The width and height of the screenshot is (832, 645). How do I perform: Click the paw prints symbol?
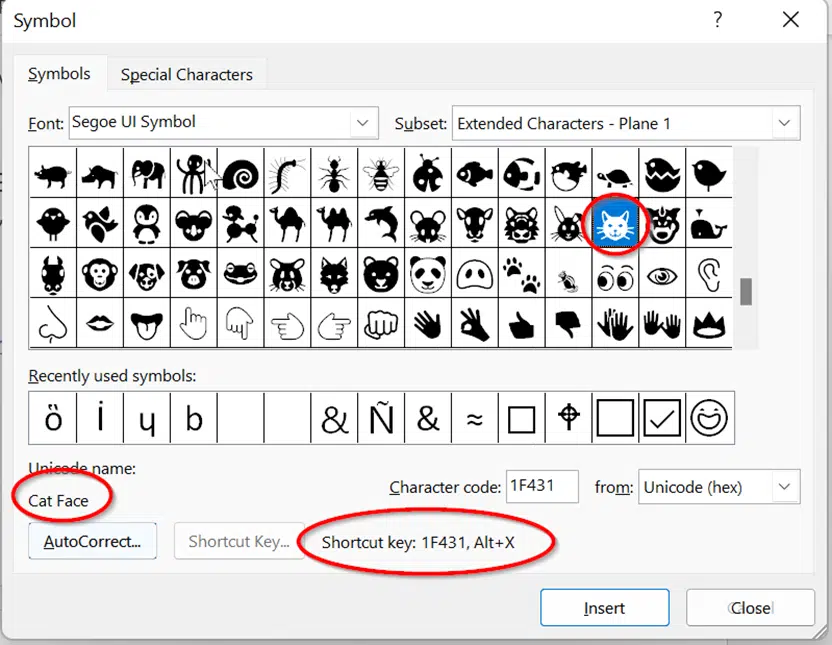point(521,274)
